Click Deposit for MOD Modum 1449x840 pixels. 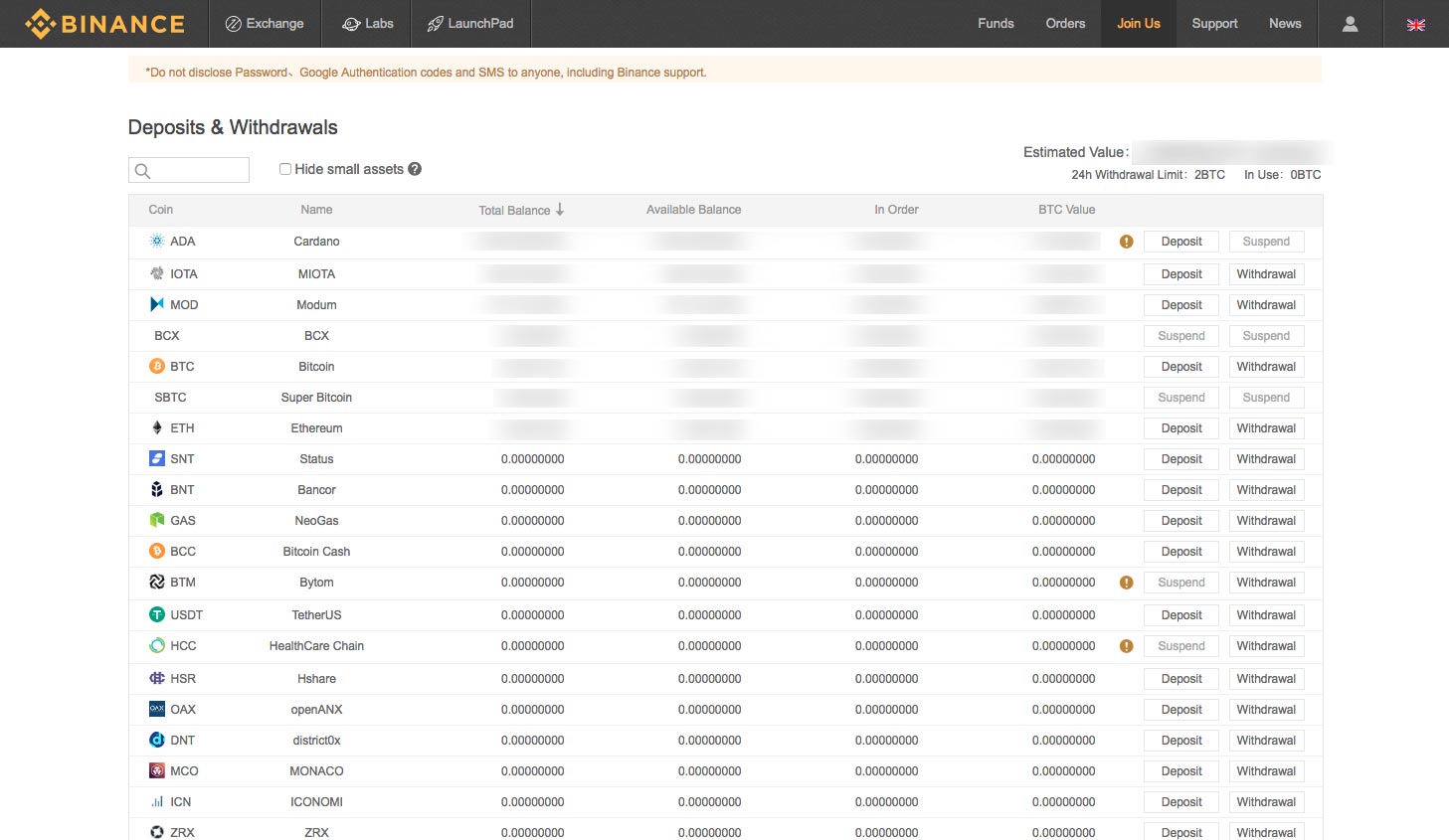click(x=1181, y=305)
